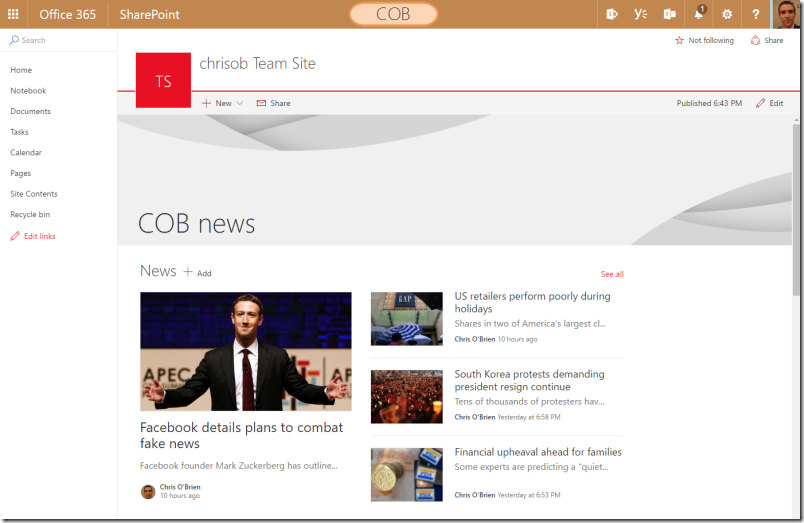
Task: Click the Not following star icon
Action: coord(679,41)
